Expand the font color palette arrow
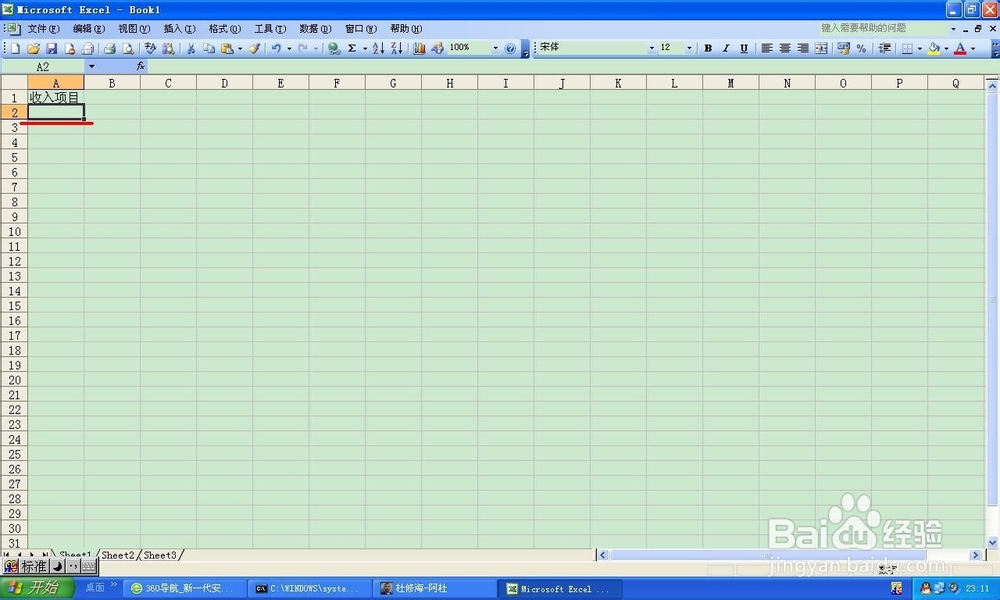Viewport: 1000px width, 600px height. pos(973,48)
